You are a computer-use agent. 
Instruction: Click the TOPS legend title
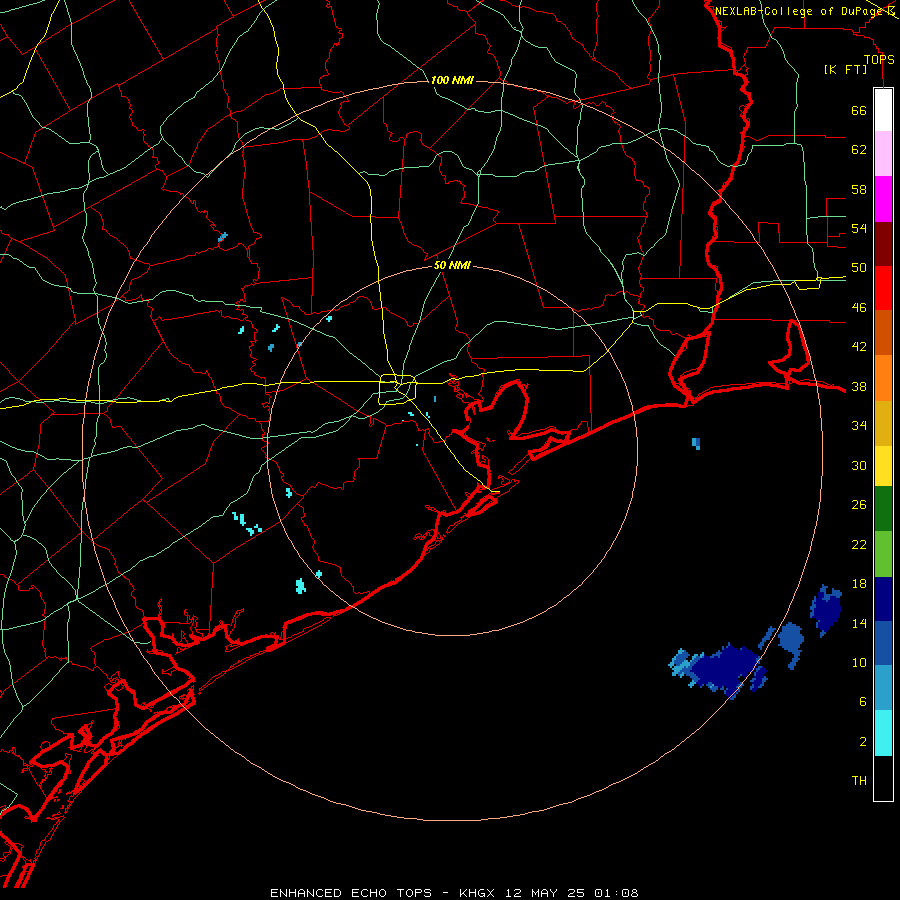pos(879,60)
